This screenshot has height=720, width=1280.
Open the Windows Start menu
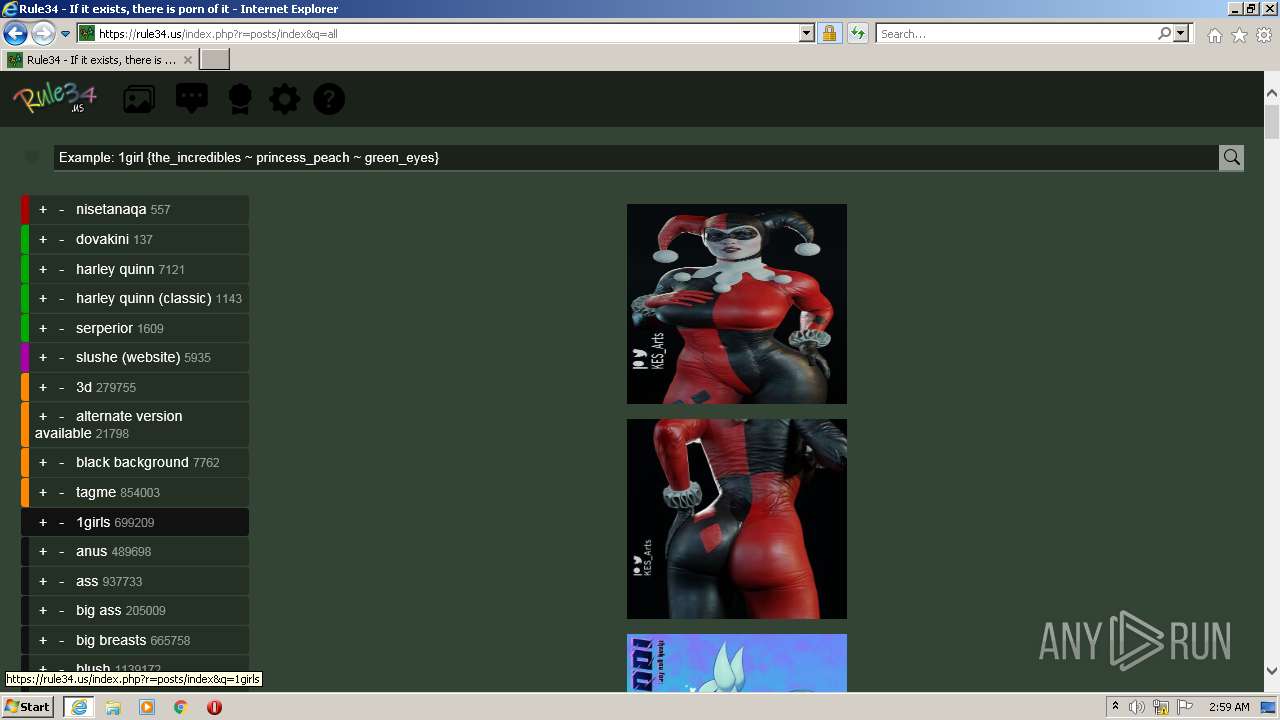pyautogui.click(x=28, y=707)
